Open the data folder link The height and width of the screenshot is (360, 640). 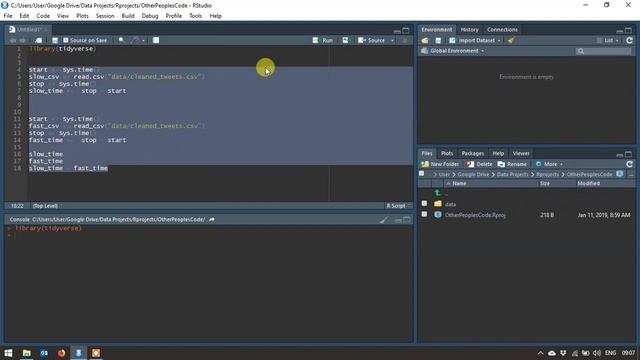click(x=450, y=204)
